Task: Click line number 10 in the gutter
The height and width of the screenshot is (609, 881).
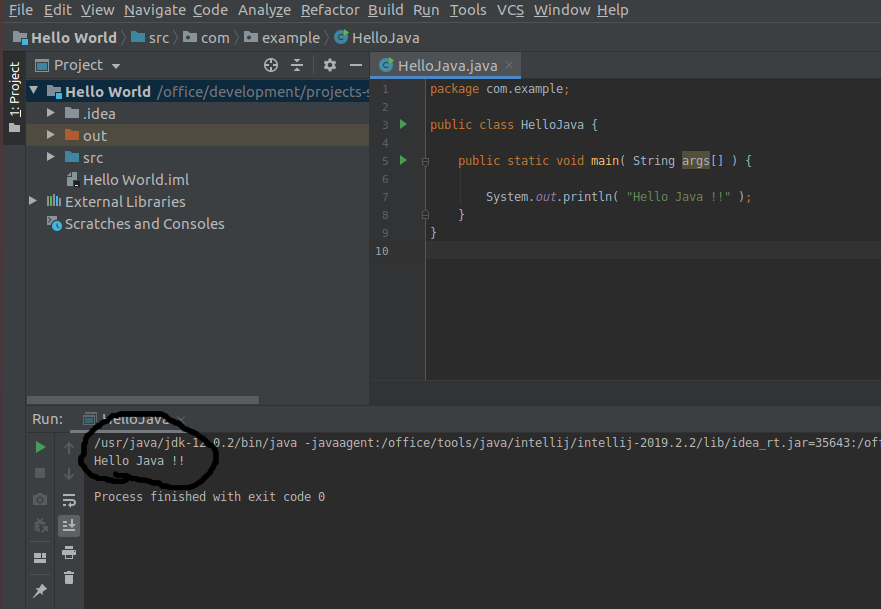Action: pyautogui.click(x=382, y=251)
